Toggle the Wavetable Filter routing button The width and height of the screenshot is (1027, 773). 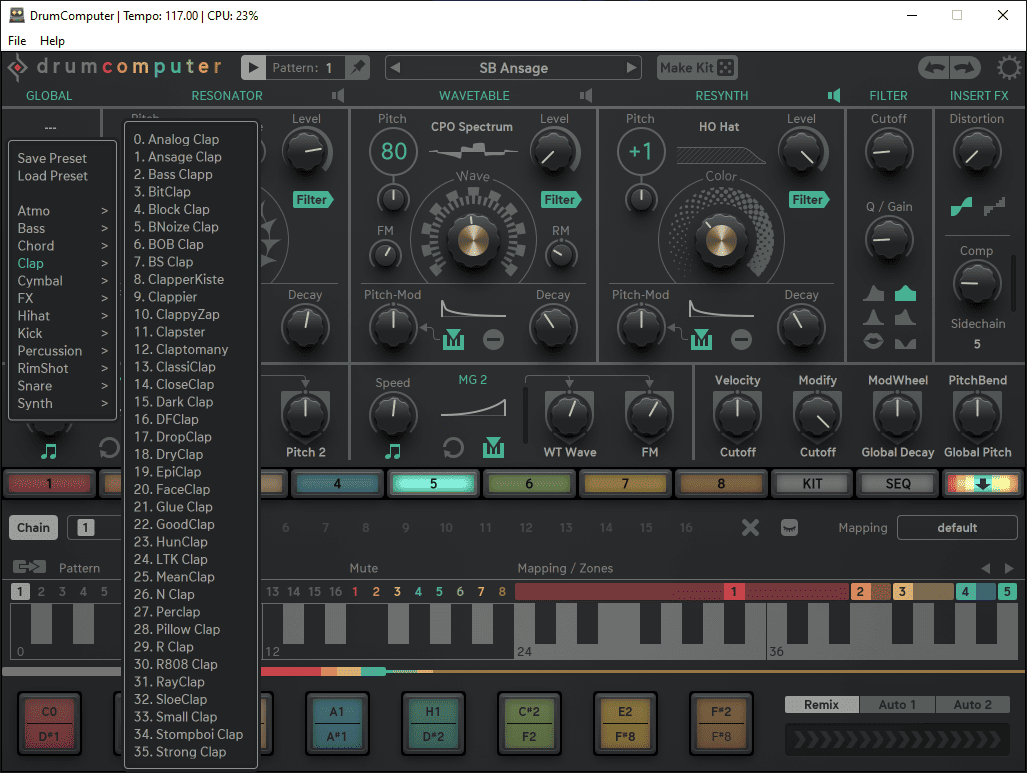click(561, 200)
